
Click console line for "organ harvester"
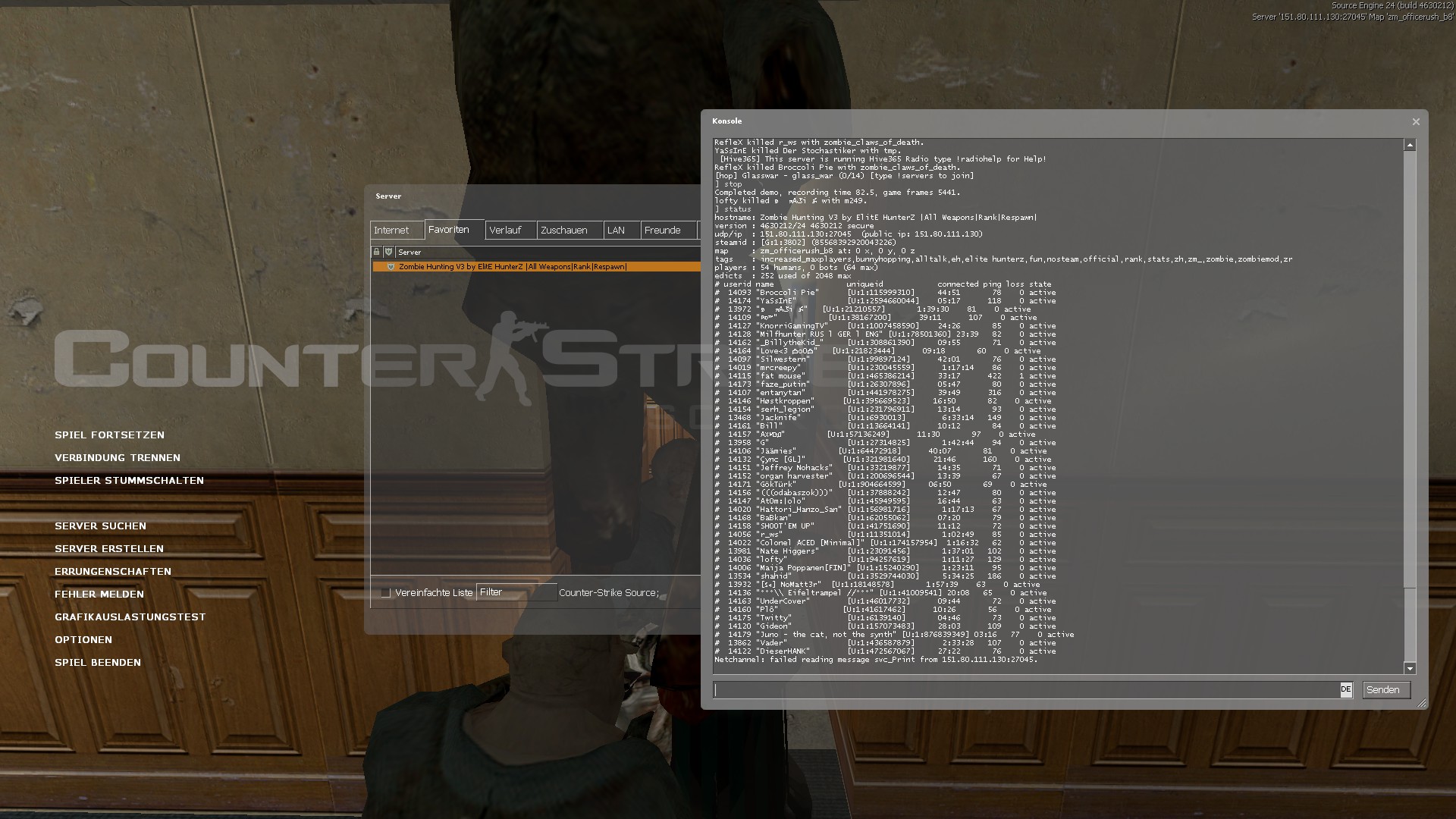click(885, 476)
